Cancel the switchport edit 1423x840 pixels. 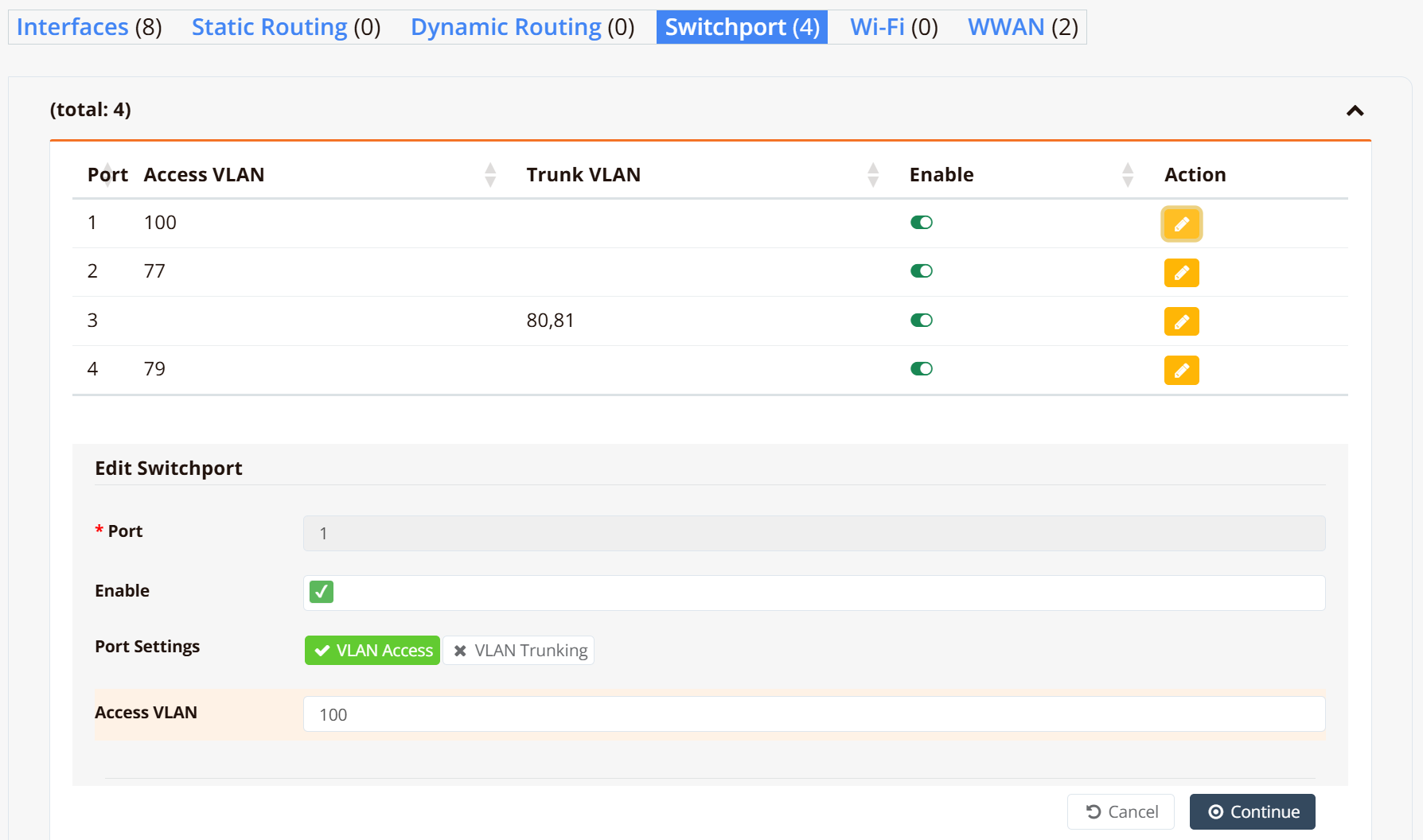pos(1121,811)
